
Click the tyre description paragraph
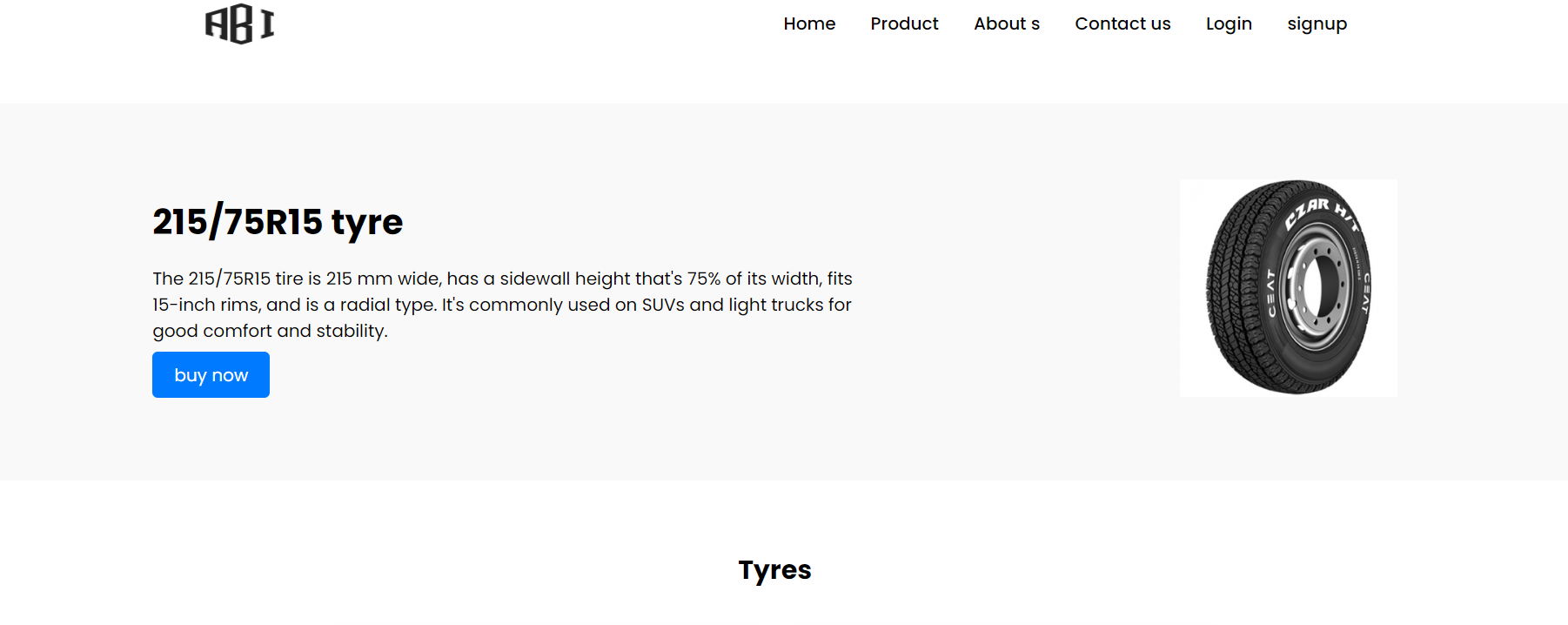tap(502, 305)
